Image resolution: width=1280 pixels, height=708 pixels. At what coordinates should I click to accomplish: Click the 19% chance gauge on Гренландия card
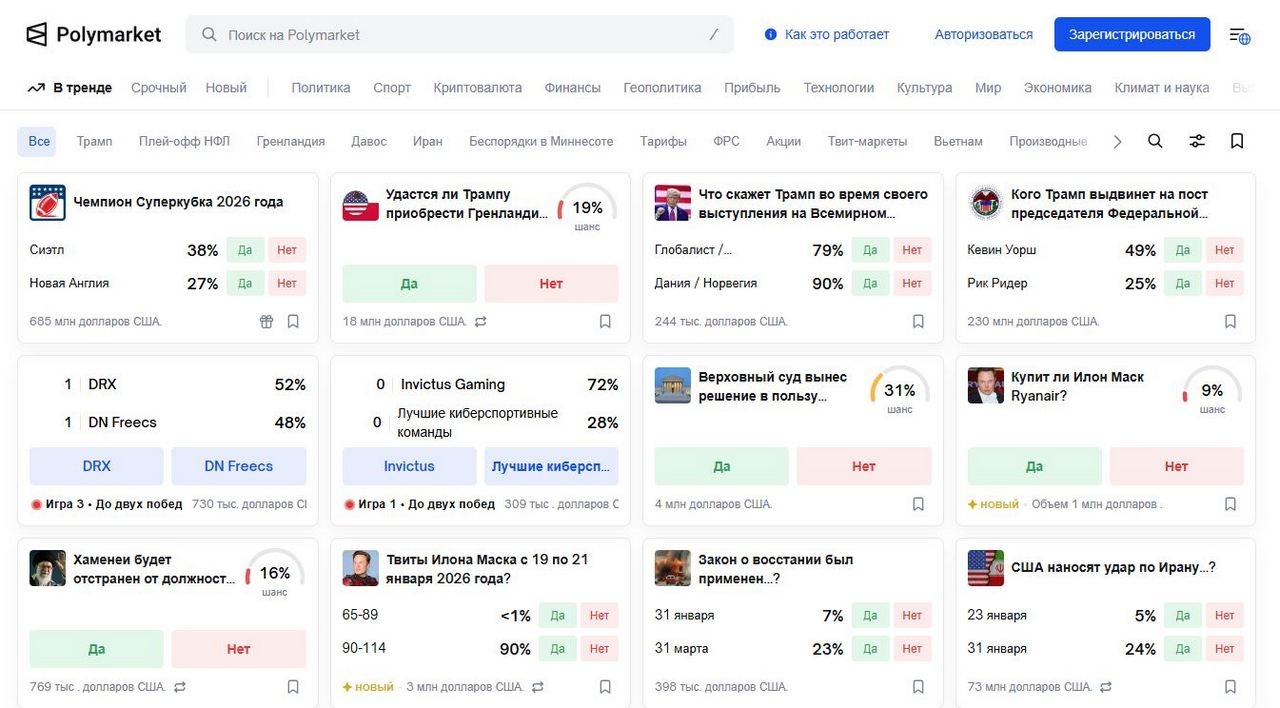pos(587,208)
